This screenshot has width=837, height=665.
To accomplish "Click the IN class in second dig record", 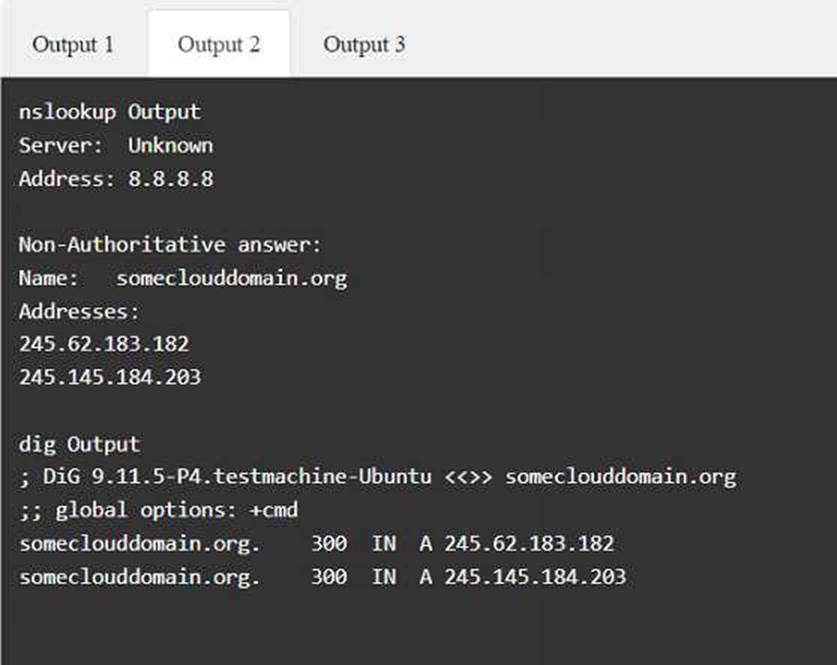I will [x=384, y=577].
